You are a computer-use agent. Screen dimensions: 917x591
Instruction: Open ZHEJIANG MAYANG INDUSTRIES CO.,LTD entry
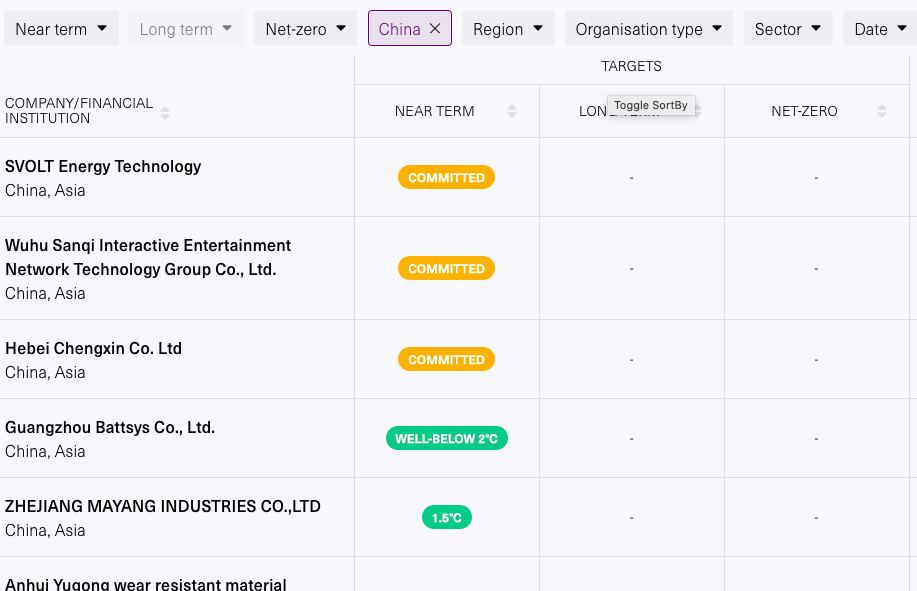(x=163, y=506)
